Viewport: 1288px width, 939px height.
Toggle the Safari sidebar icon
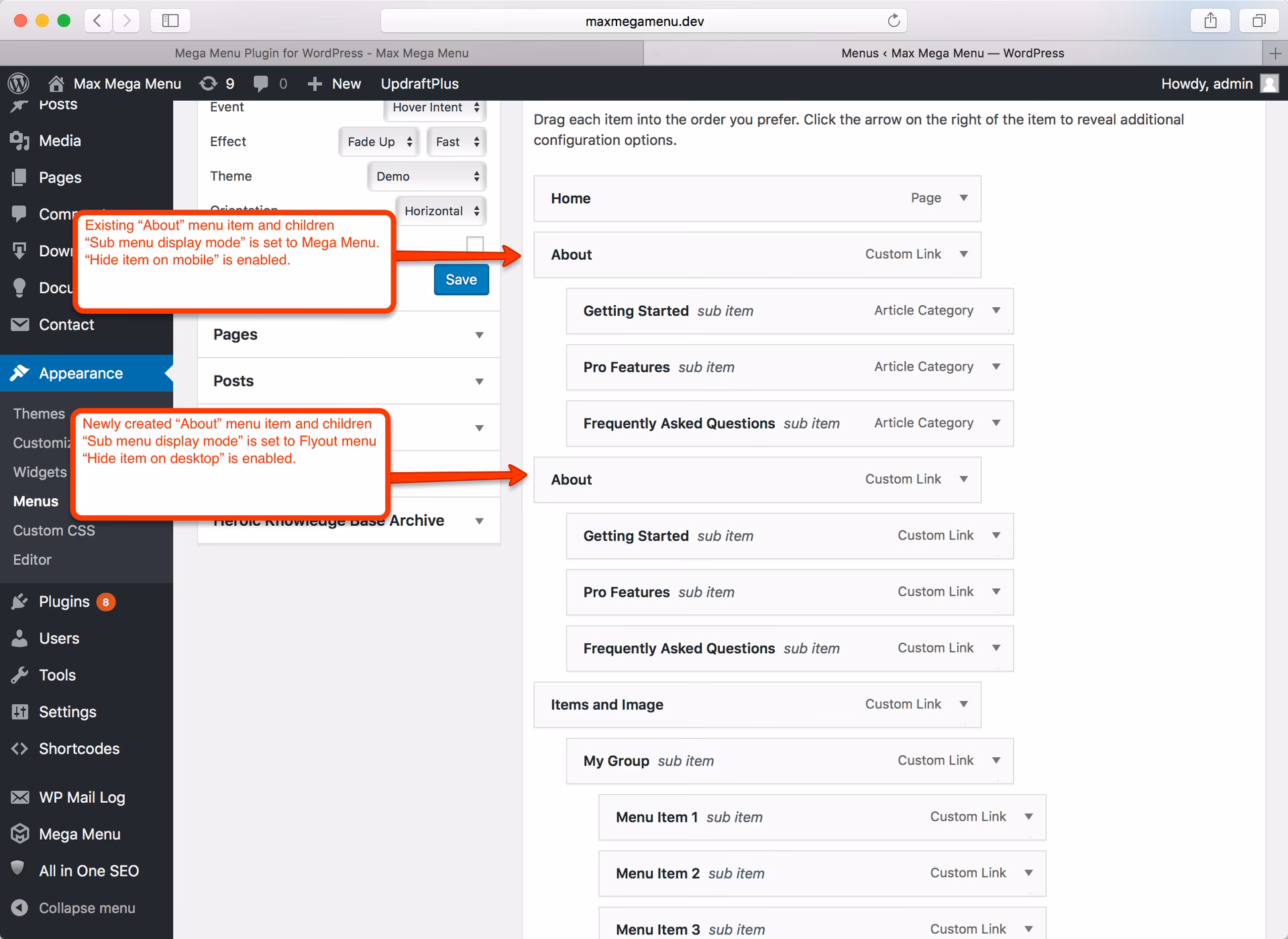[x=170, y=21]
